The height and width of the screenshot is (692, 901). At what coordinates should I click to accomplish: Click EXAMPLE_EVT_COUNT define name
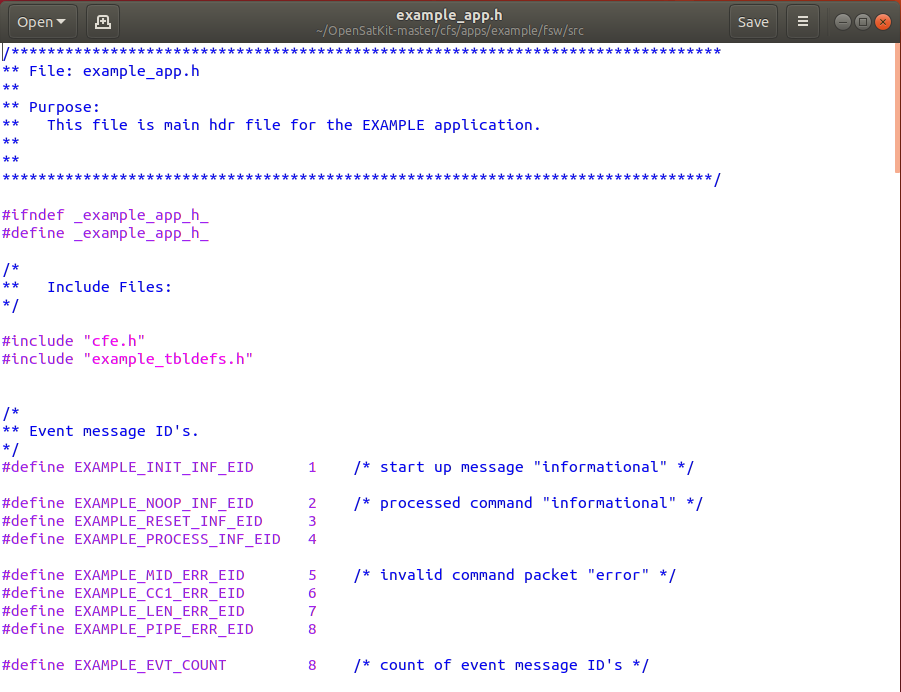[151, 665]
